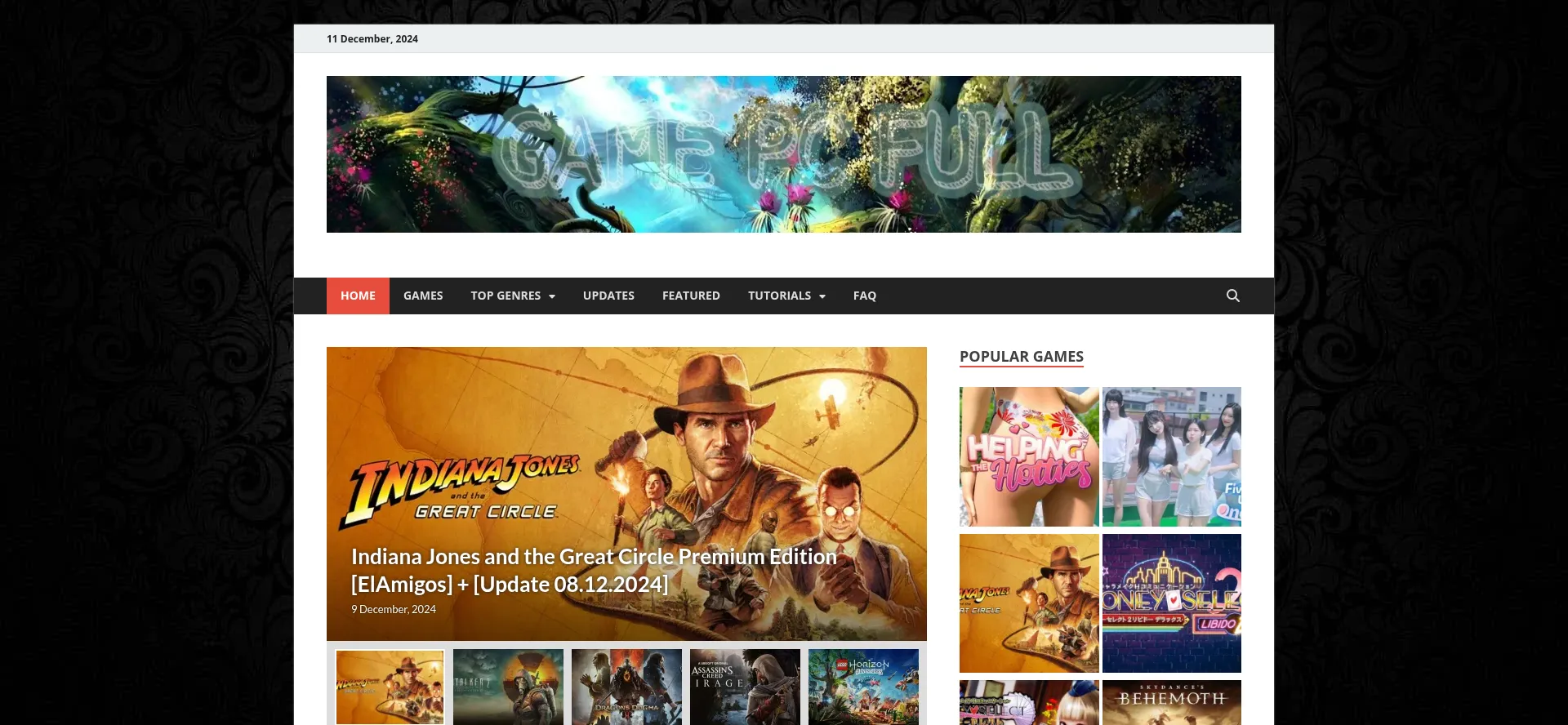The height and width of the screenshot is (725, 1568).
Task: Select Assassin's Creed Mirage slider thumbnail
Action: 745,687
